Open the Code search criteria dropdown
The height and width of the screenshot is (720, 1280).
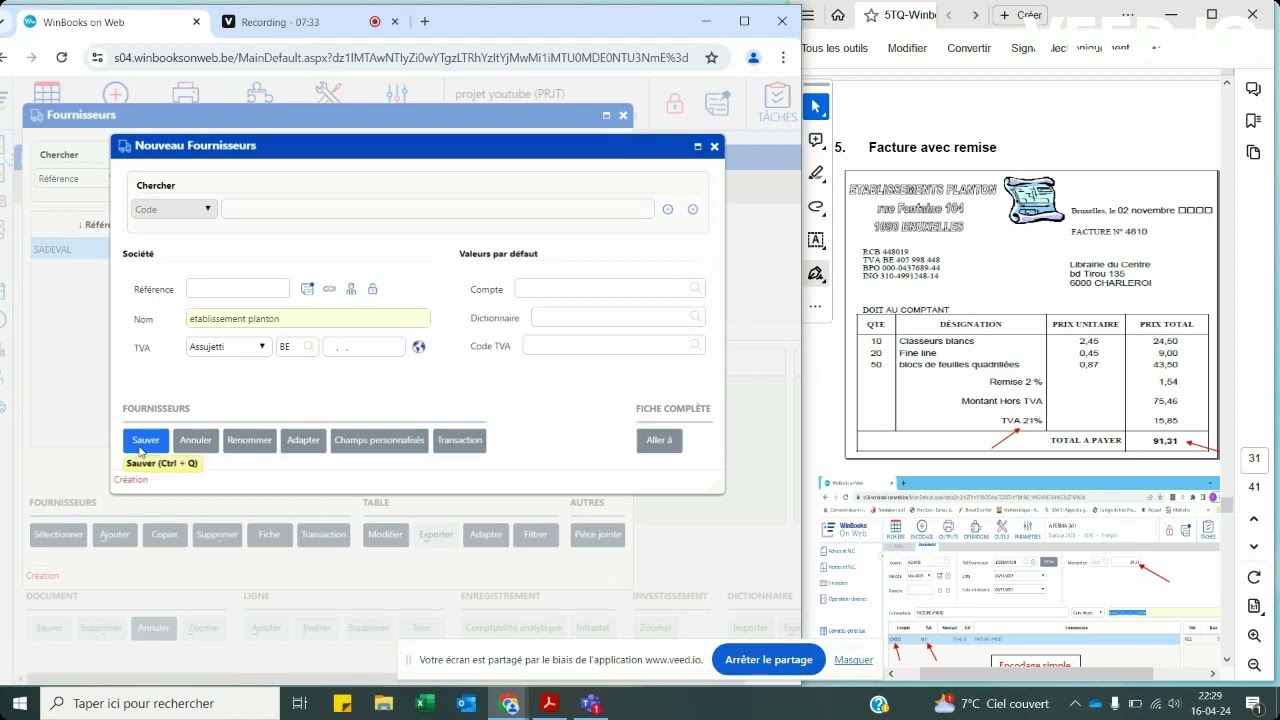(x=174, y=209)
